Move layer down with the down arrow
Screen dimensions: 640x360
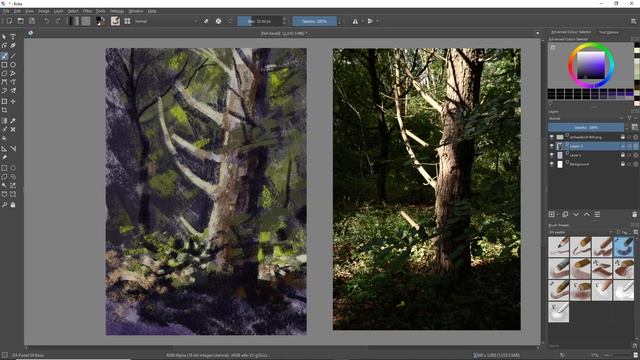[576, 215]
